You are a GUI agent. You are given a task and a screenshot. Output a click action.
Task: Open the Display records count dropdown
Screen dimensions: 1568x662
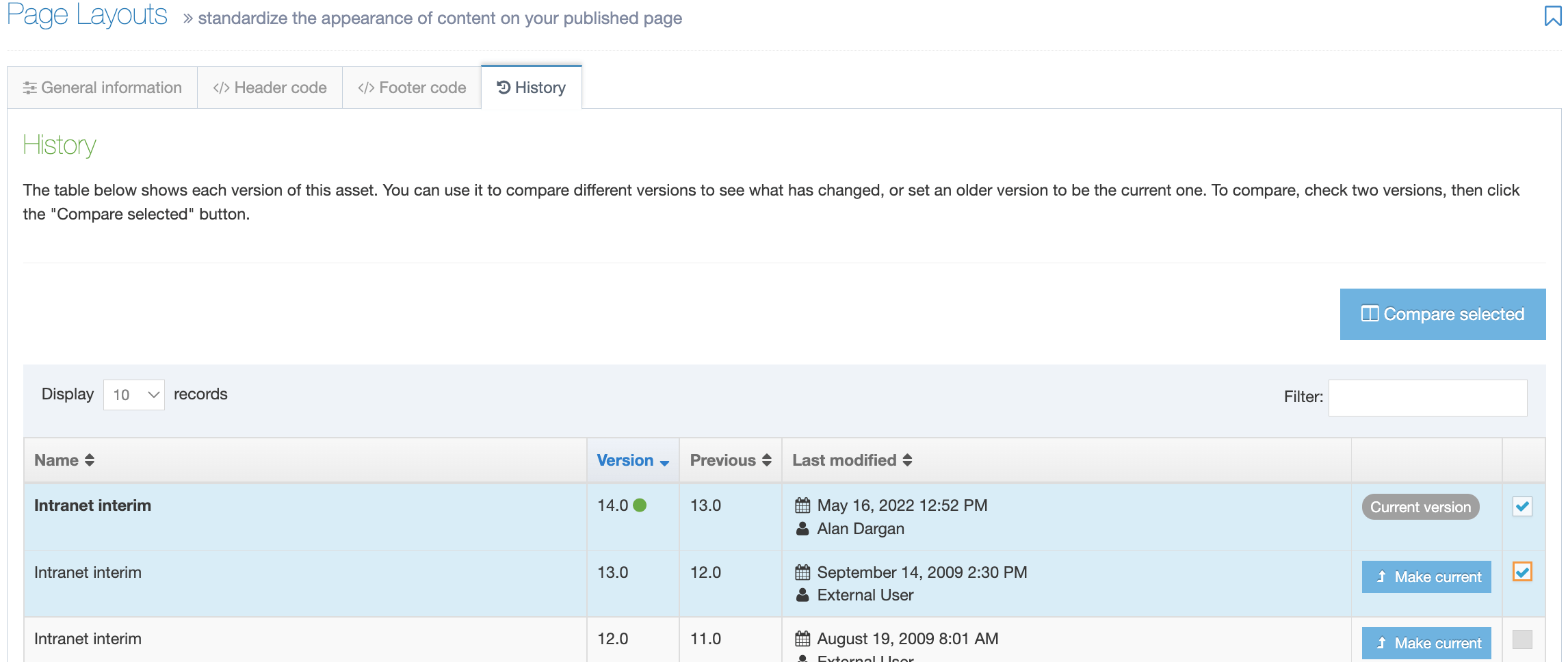[x=134, y=395]
